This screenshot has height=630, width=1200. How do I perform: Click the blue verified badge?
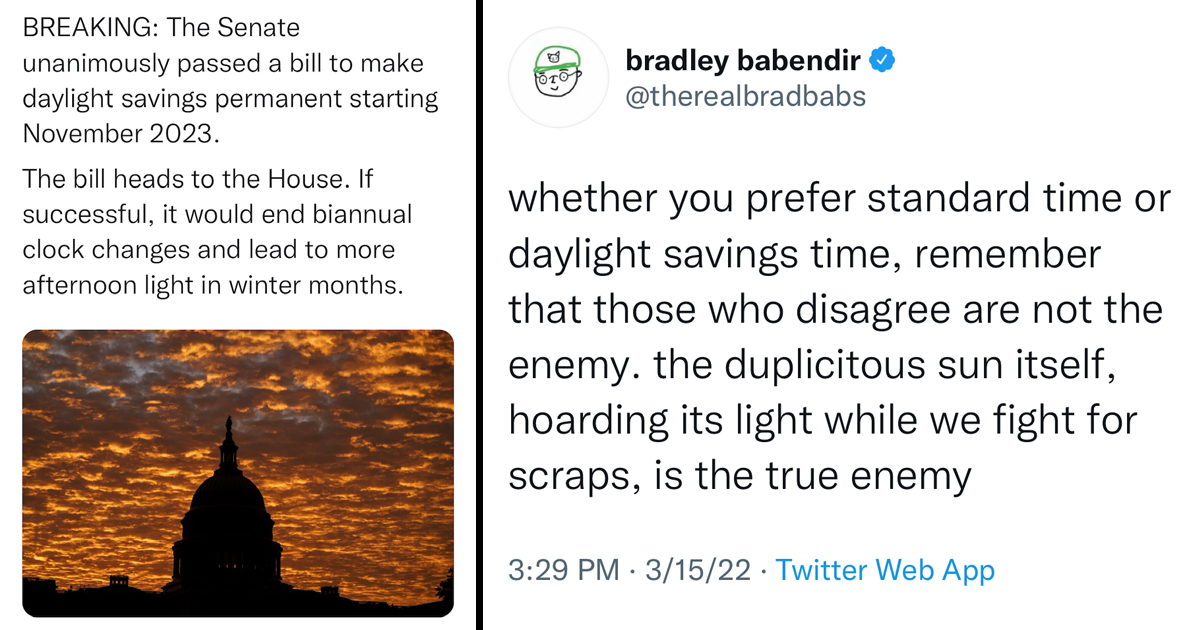pyautogui.click(x=881, y=61)
